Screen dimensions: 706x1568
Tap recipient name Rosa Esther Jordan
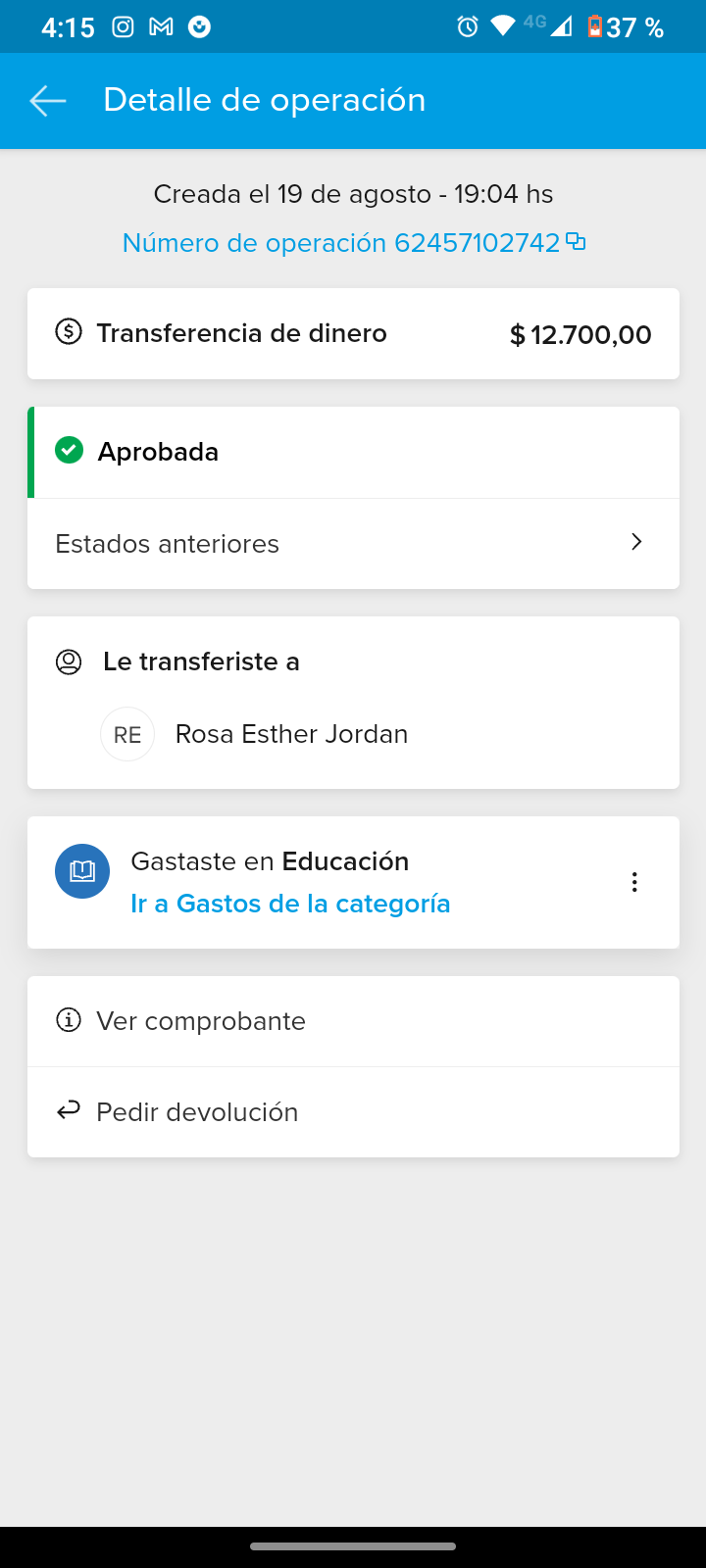291,734
